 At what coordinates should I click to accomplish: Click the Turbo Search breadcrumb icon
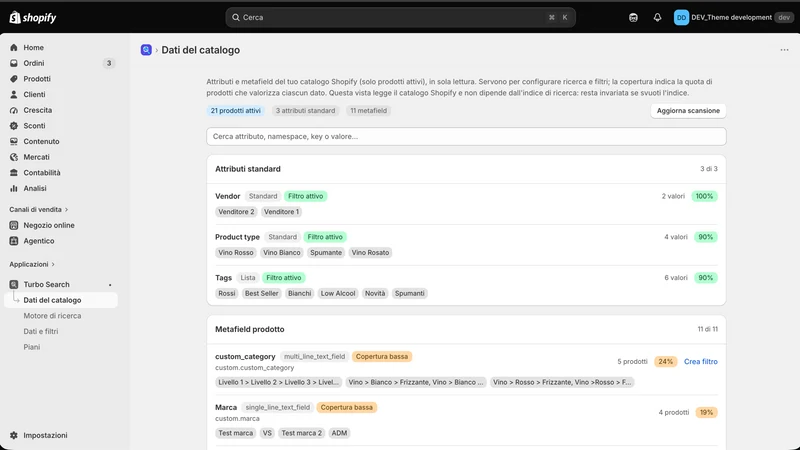pos(146,50)
